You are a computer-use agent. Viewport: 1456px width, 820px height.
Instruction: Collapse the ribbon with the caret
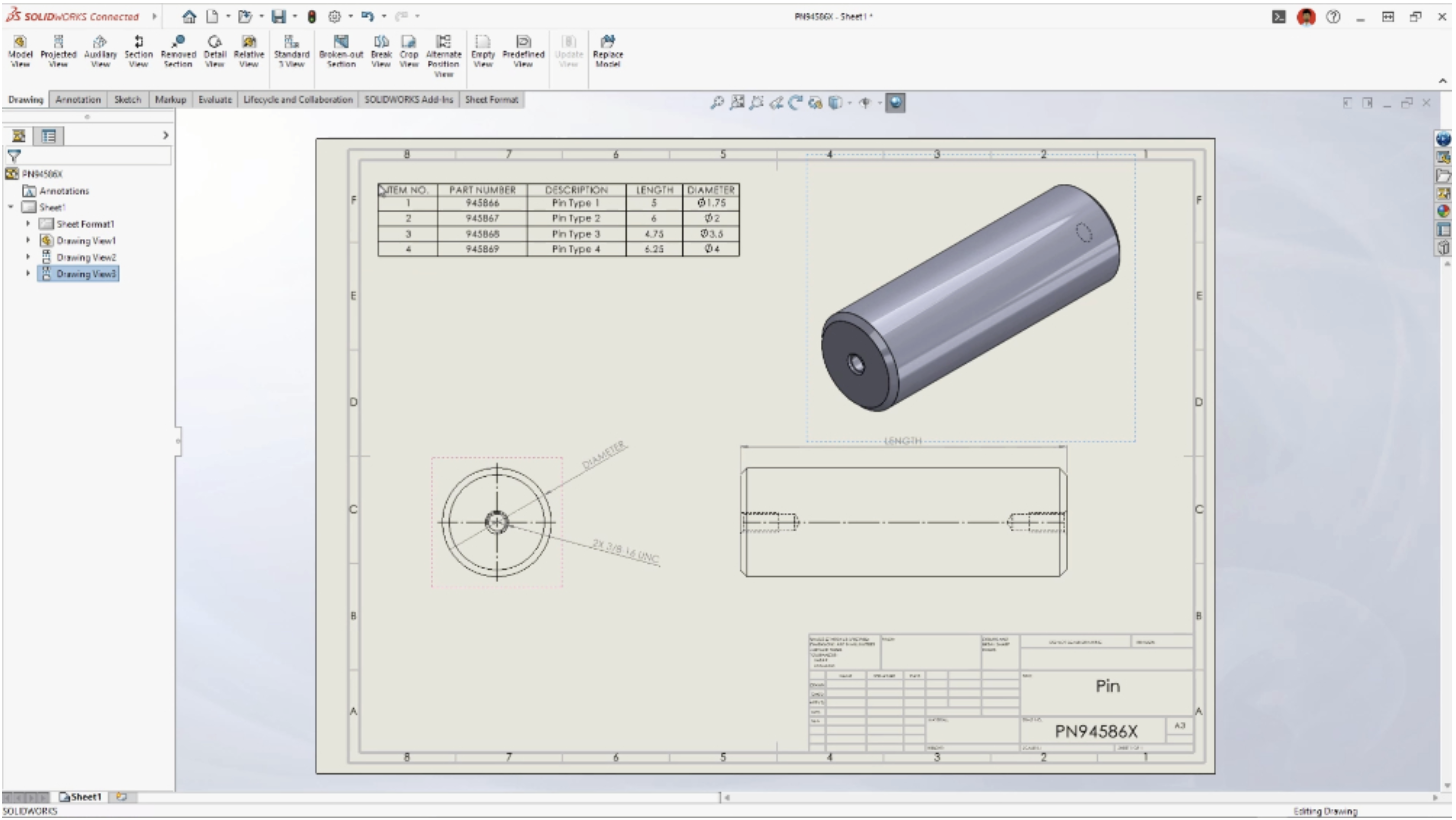pyautogui.click(x=1441, y=80)
